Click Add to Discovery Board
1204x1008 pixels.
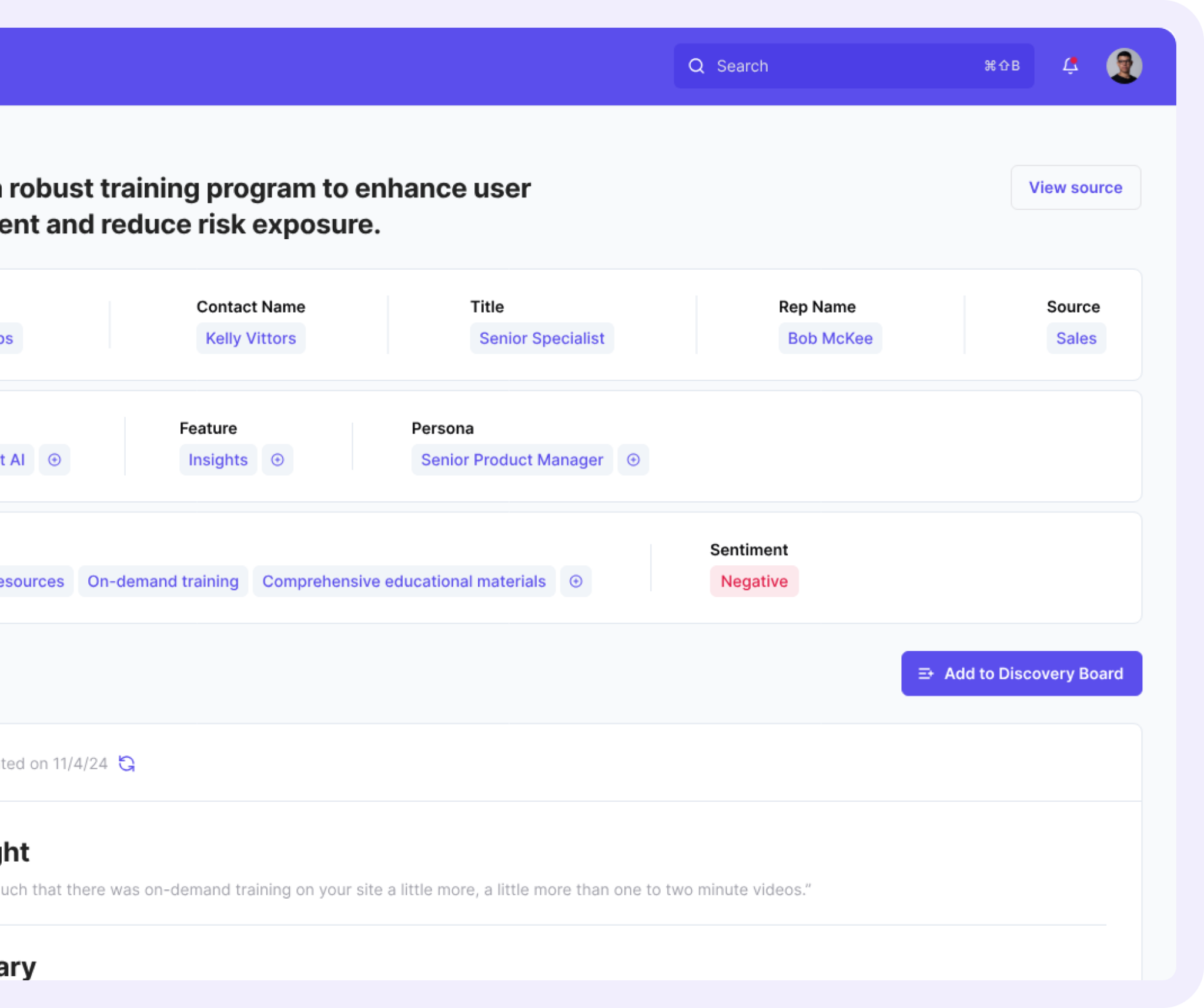tap(1021, 674)
